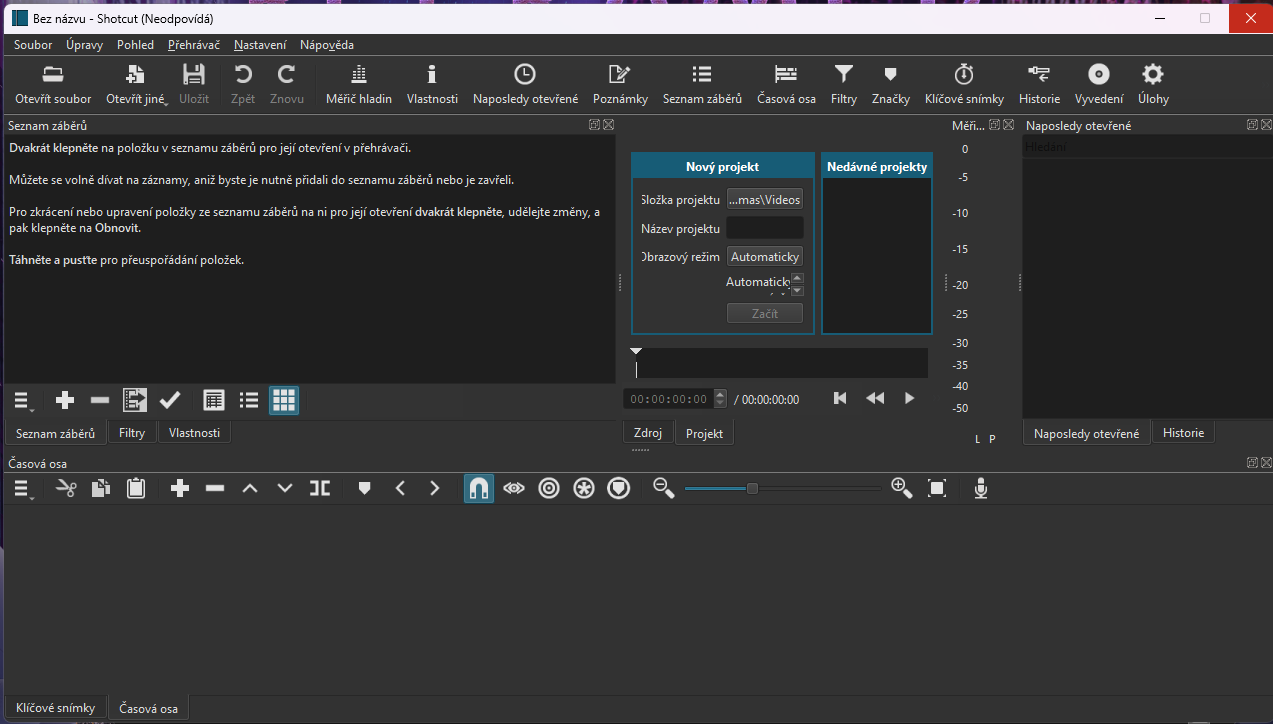Open Klíčové snímky stopwatch toolbar icon
The height and width of the screenshot is (724, 1273).
[964, 84]
